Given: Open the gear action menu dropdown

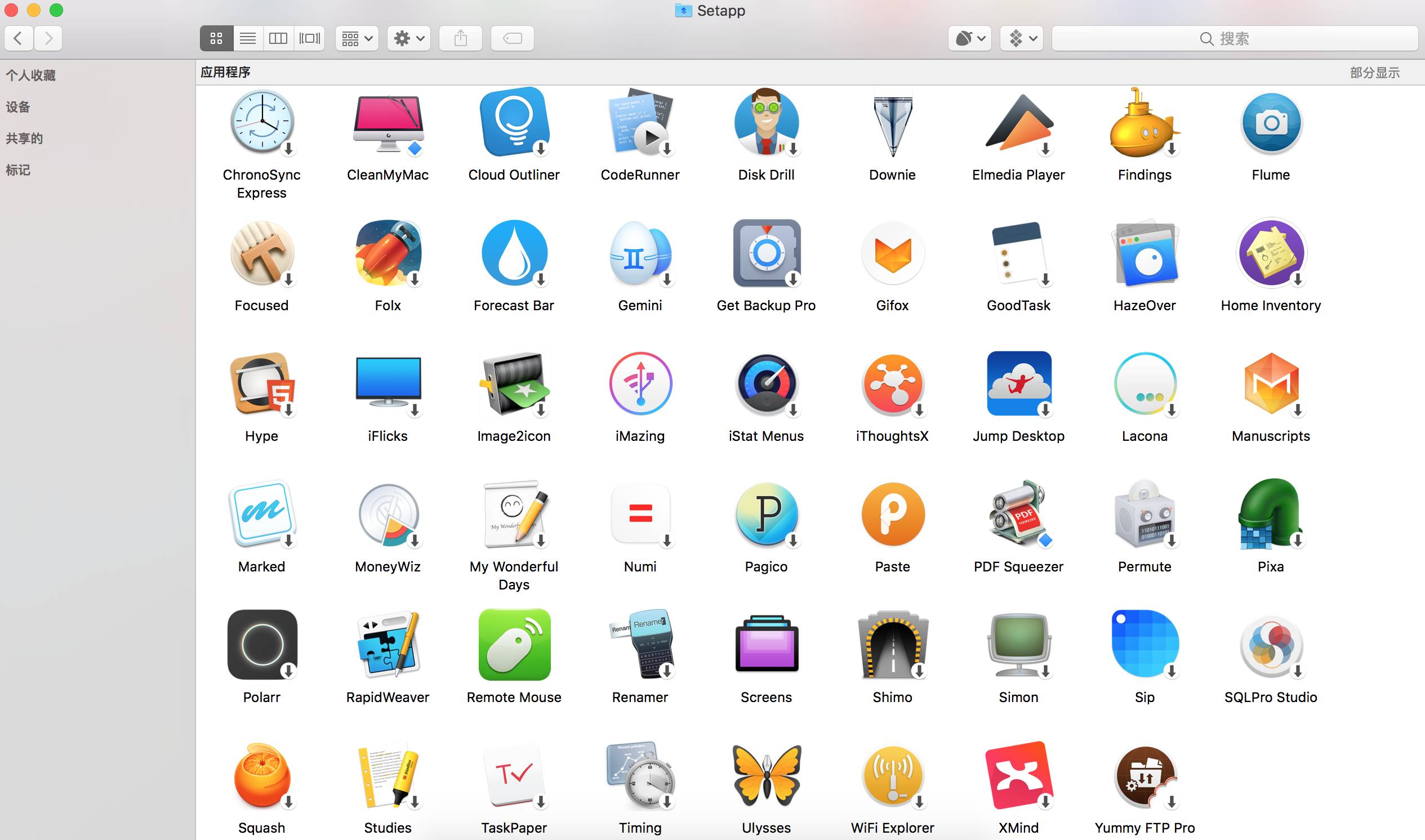Looking at the screenshot, I should click(x=409, y=38).
